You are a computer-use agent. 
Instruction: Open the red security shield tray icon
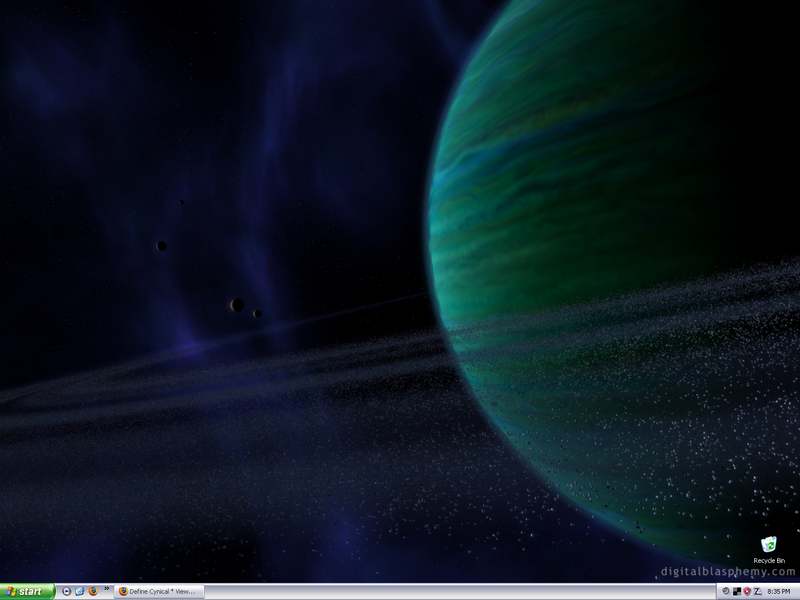747,591
